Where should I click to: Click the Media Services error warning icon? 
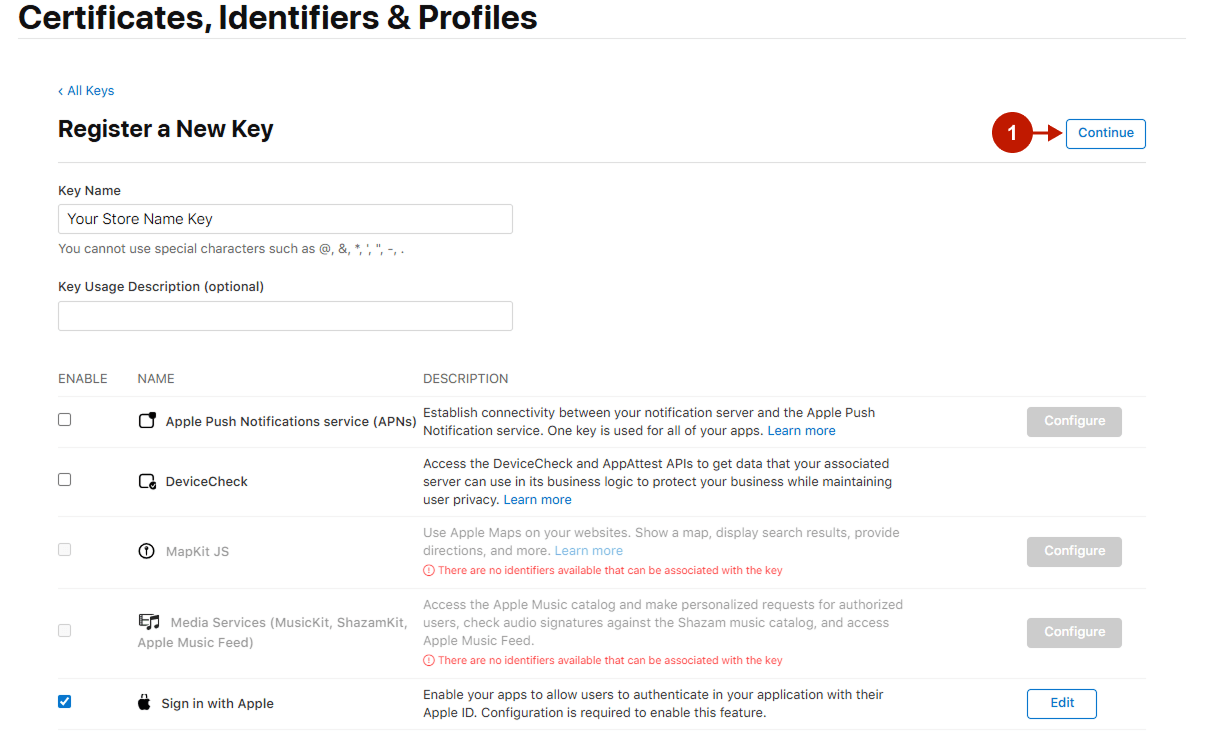[429, 660]
